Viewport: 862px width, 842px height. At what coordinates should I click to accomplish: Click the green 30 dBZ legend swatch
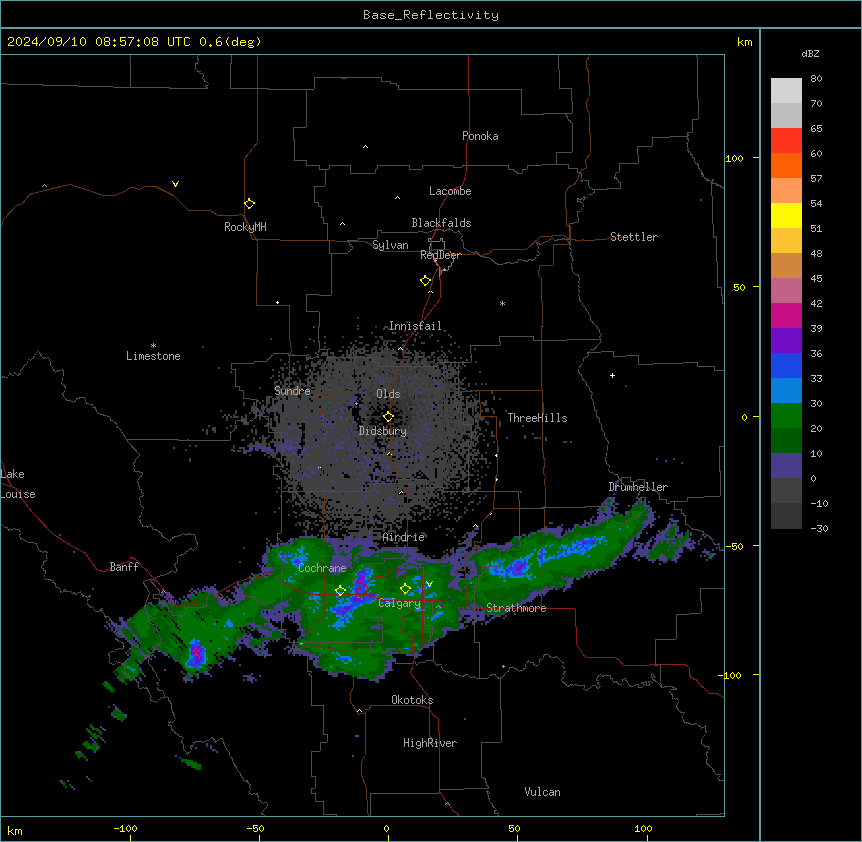tap(786, 416)
